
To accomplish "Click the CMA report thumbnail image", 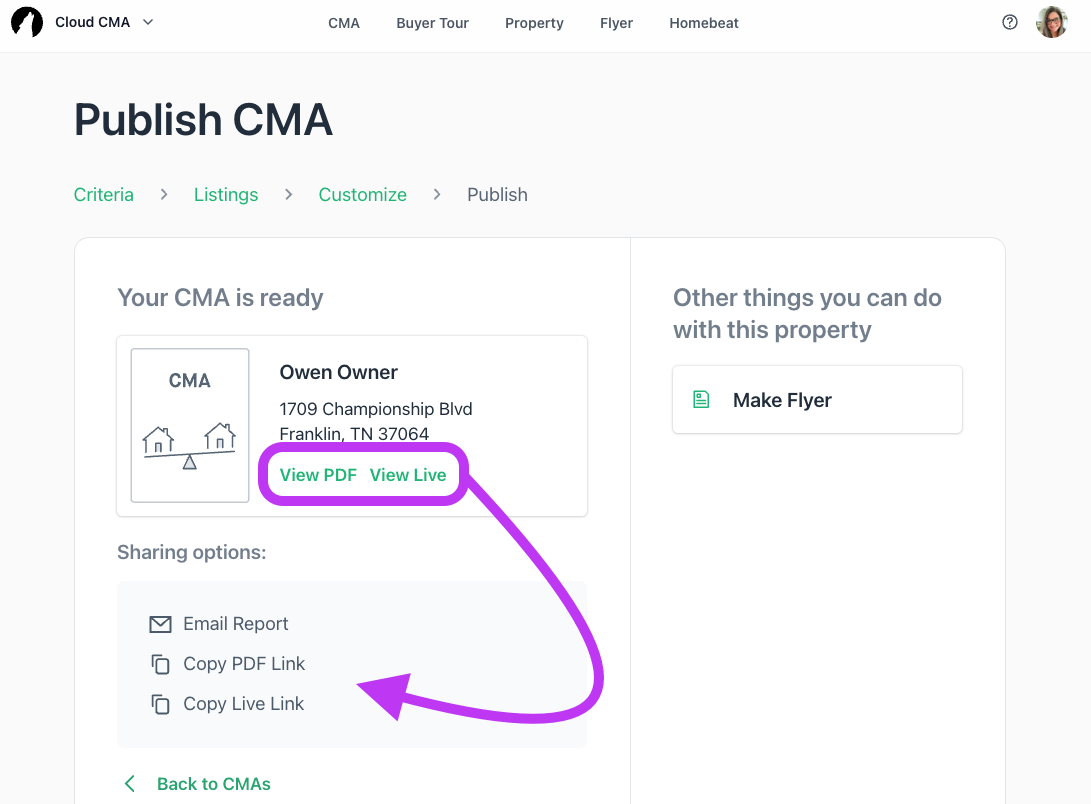I will coord(189,424).
